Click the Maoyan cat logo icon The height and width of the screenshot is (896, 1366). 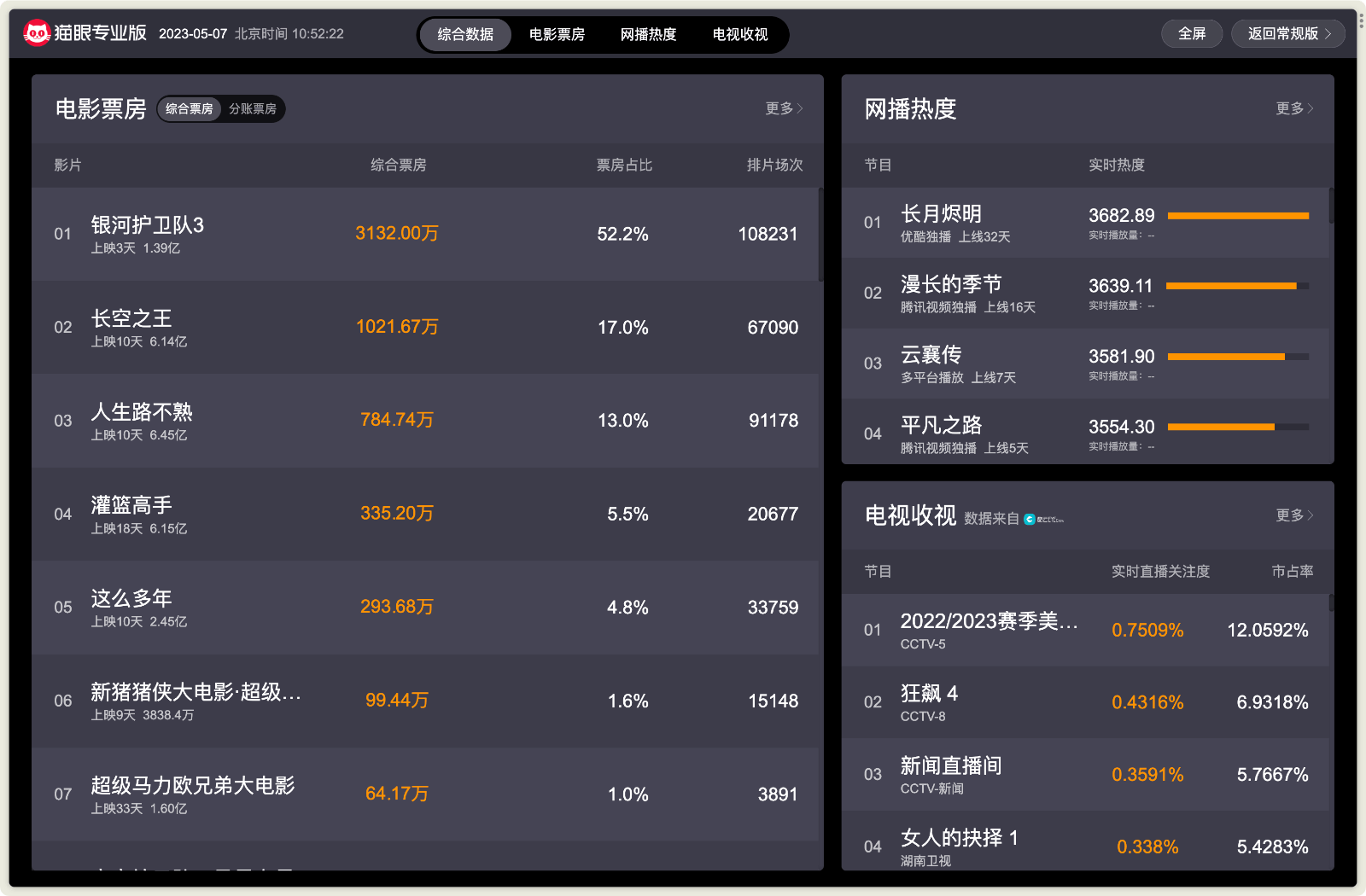[37, 33]
